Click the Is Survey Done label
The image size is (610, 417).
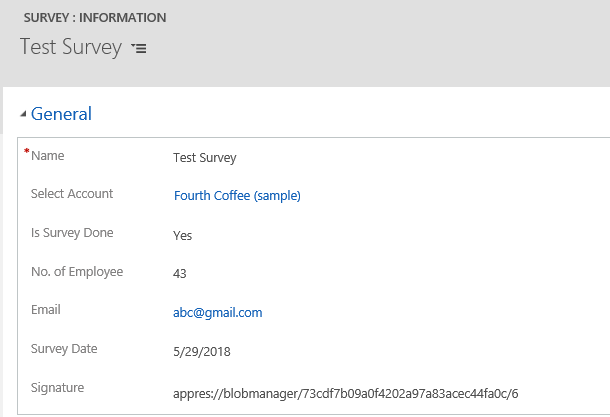pyautogui.click(x=72, y=233)
